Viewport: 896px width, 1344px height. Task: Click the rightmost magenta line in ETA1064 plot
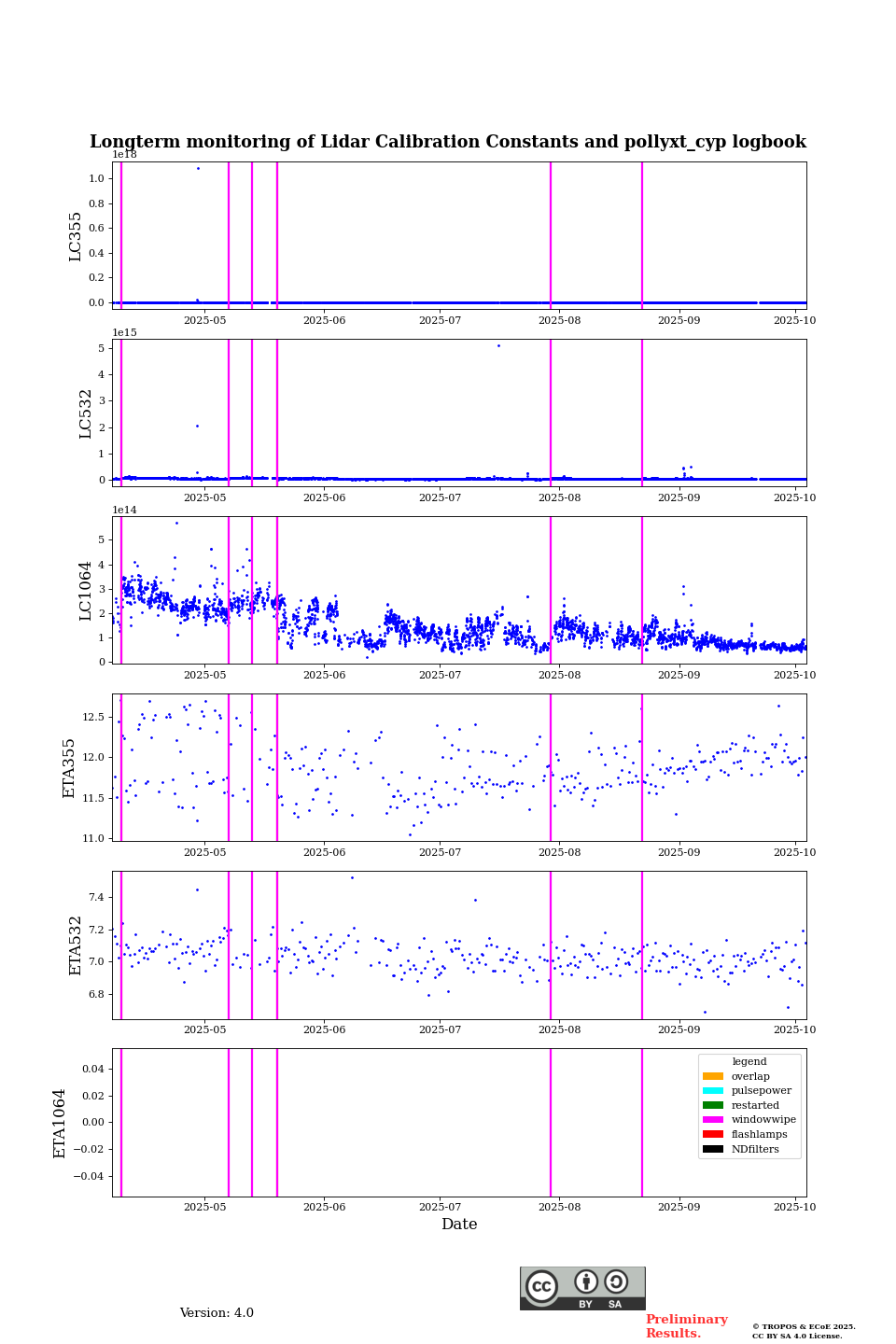pos(642,1122)
